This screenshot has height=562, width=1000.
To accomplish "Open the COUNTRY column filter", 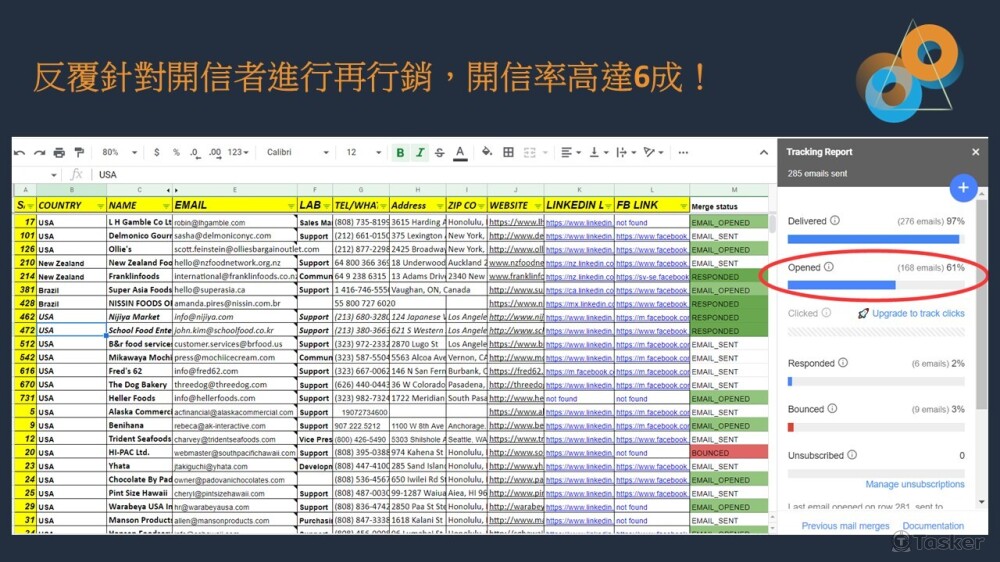I will 100,206.
